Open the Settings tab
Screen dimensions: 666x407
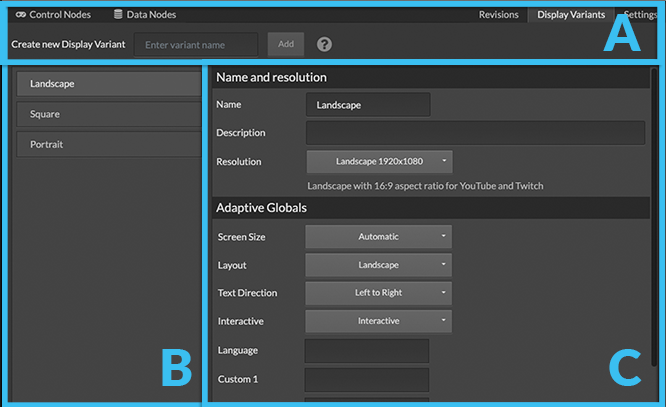(x=640, y=14)
